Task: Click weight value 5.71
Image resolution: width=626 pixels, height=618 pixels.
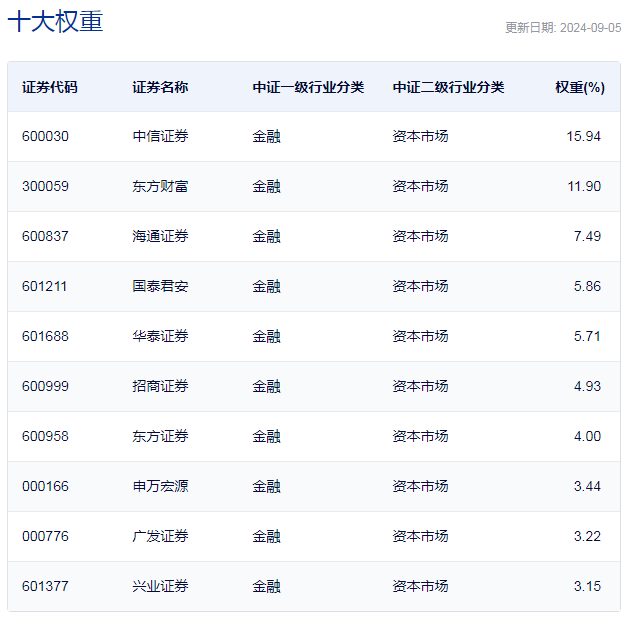Action: point(587,337)
